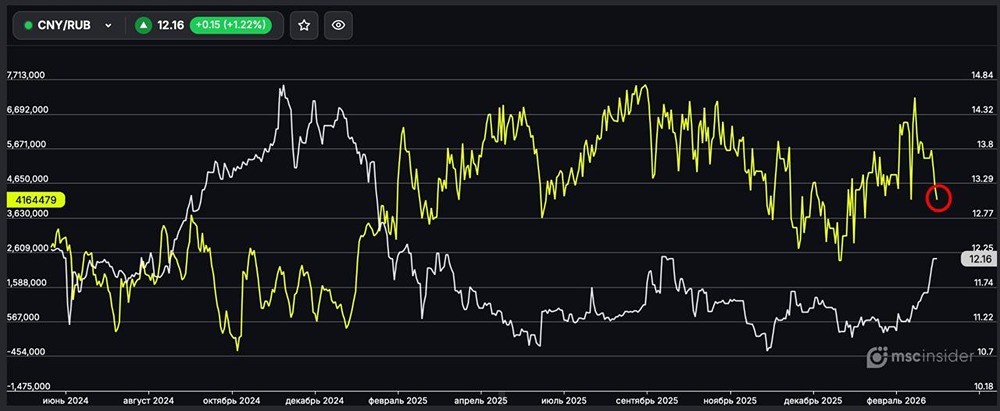Select the CNY/RUB instrument label

point(64,25)
